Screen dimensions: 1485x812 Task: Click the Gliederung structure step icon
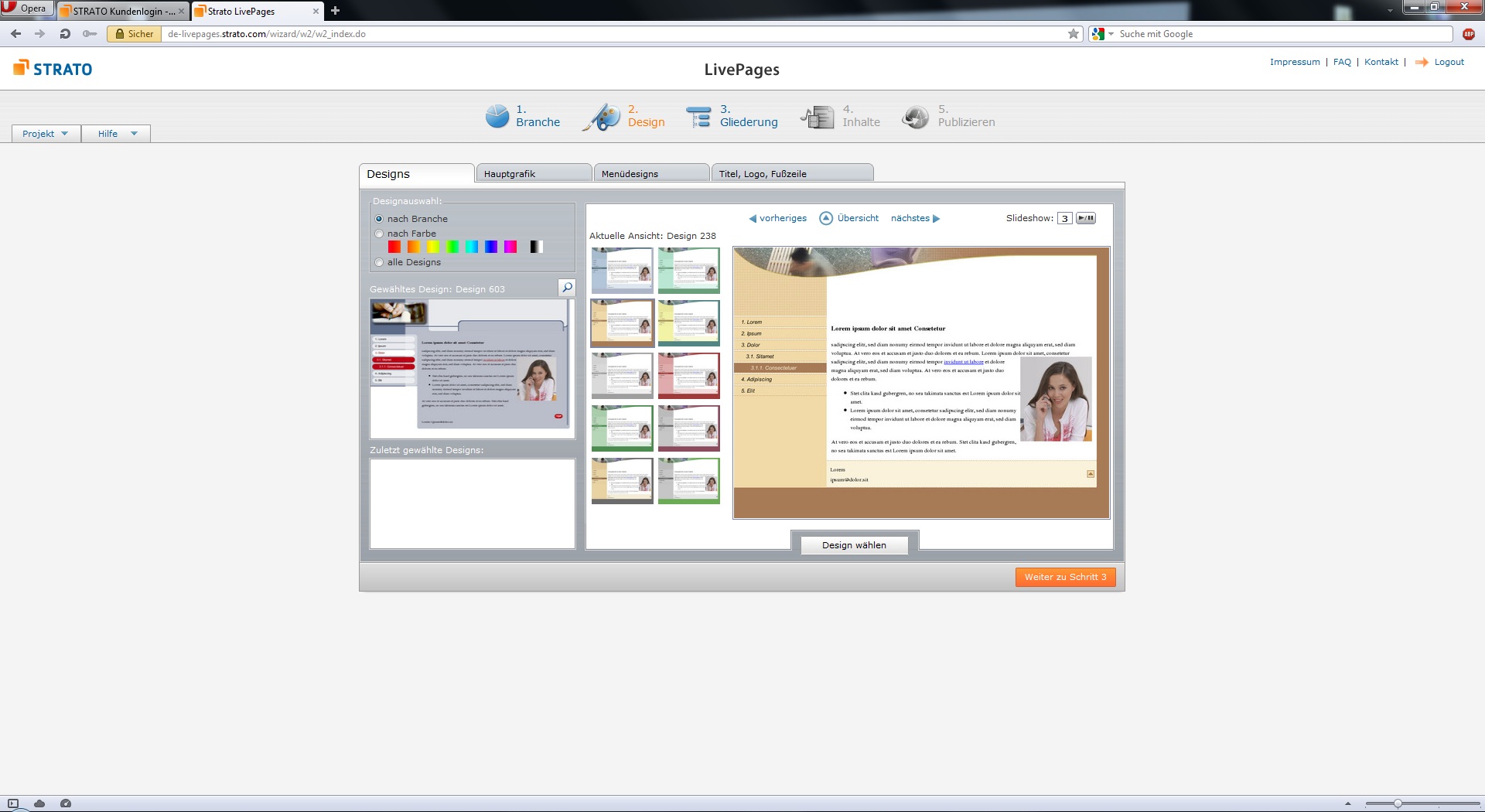[x=698, y=117]
